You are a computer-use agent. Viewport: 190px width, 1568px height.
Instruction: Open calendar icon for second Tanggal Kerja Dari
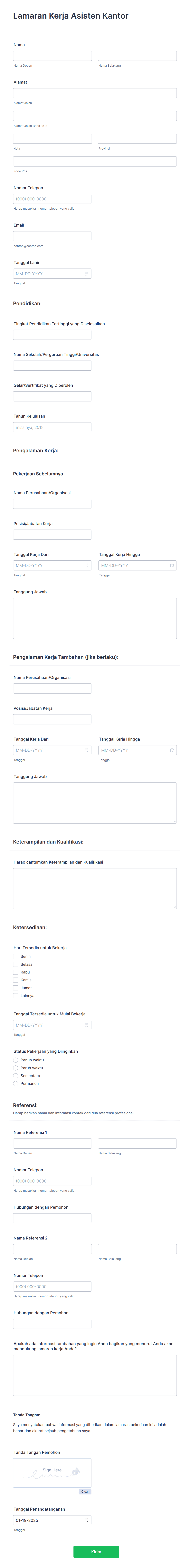click(x=86, y=750)
